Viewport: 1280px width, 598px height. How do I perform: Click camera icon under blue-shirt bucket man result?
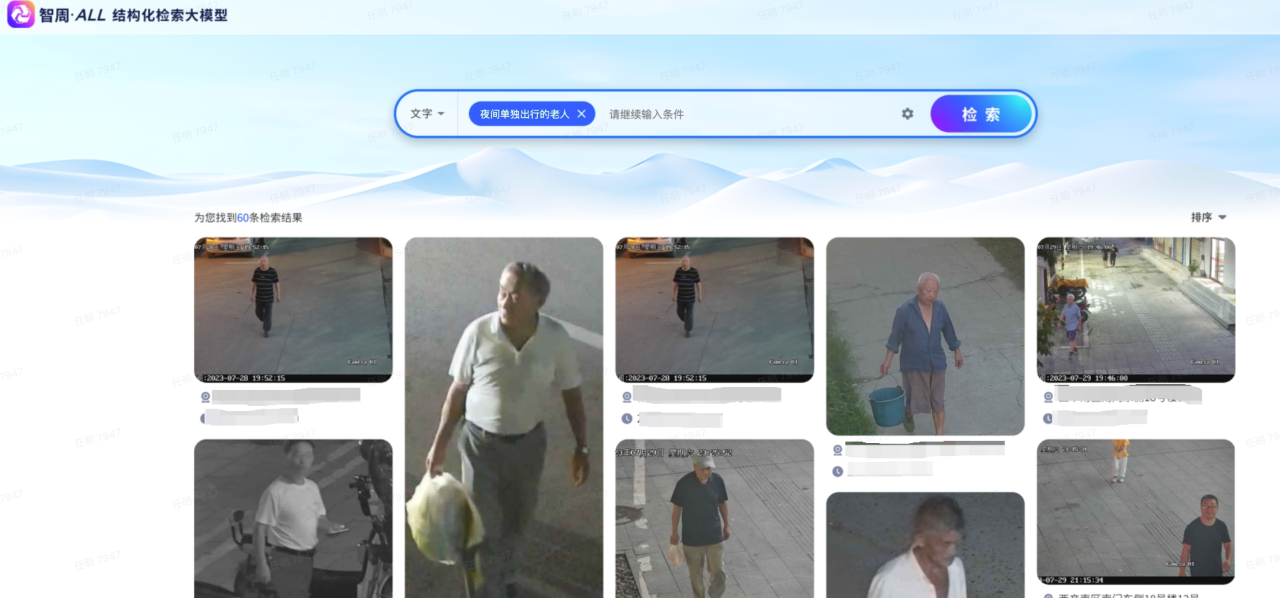pos(837,449)
